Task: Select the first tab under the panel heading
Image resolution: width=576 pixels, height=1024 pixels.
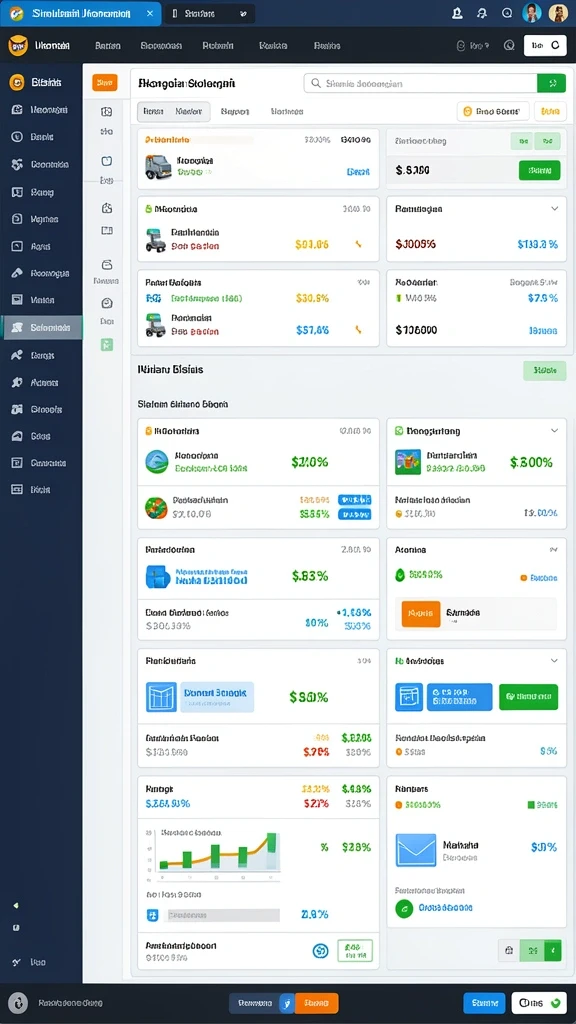Action: point(153,112)
